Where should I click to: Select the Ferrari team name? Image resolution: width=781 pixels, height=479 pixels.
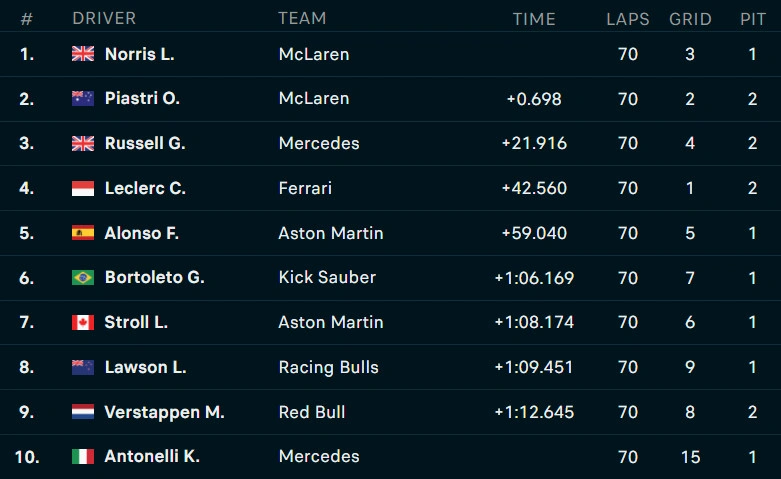click(x=305, y=188)
